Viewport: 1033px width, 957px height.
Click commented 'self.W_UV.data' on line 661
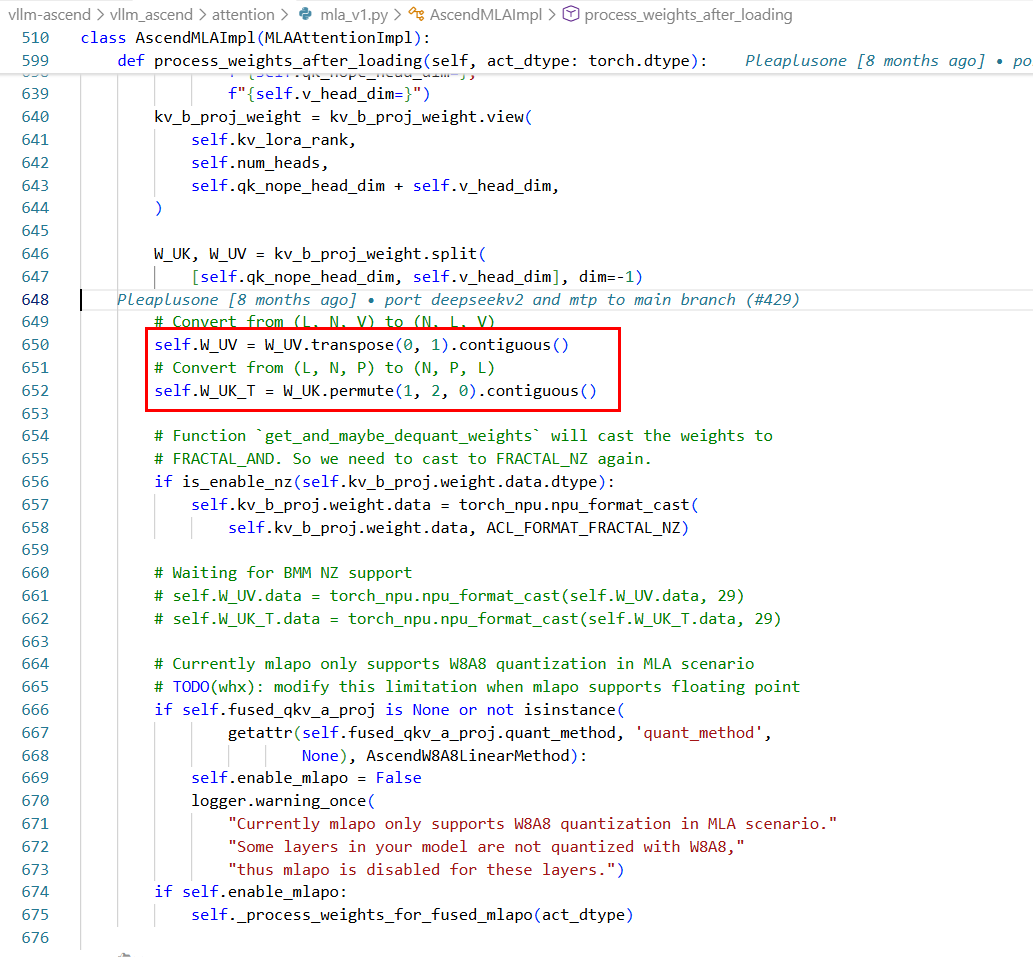tap(237, 596)
